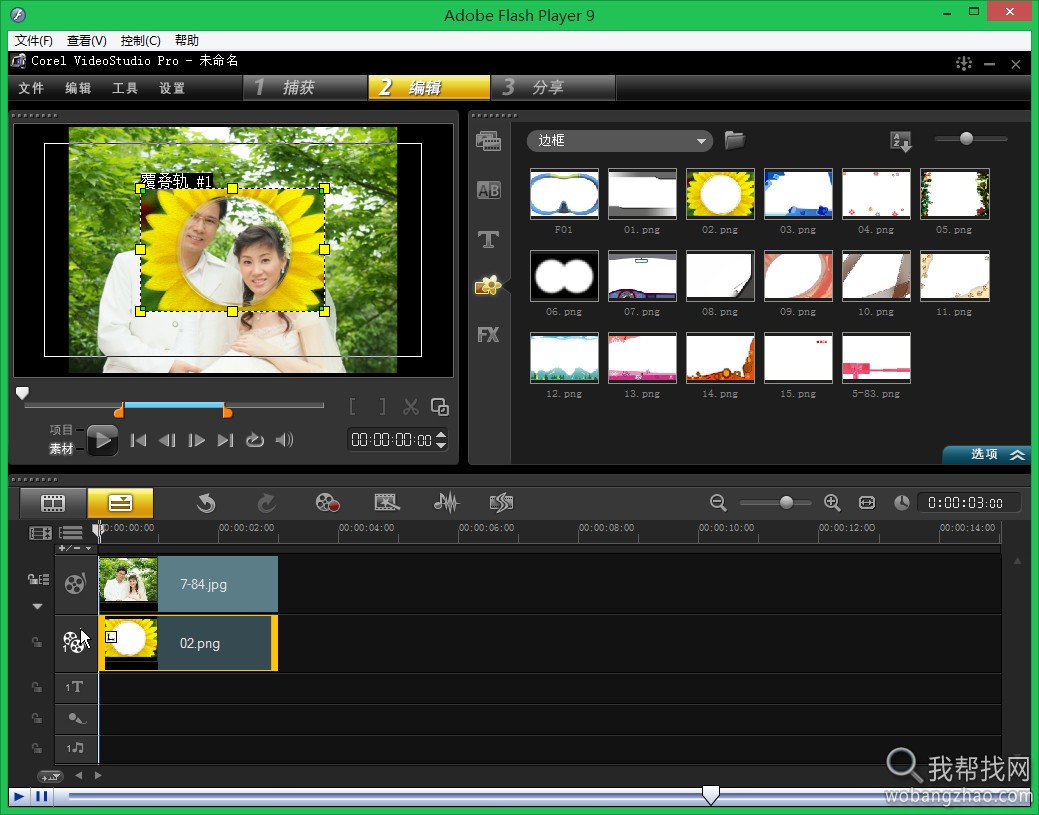Toggle repeat playback loop button
Viewport: 1039px width, 815px height.
tap(255, 440)
